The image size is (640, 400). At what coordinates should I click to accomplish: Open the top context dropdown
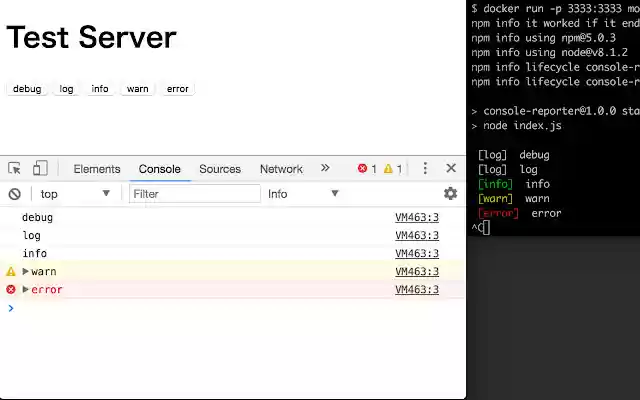click(75, 194)
